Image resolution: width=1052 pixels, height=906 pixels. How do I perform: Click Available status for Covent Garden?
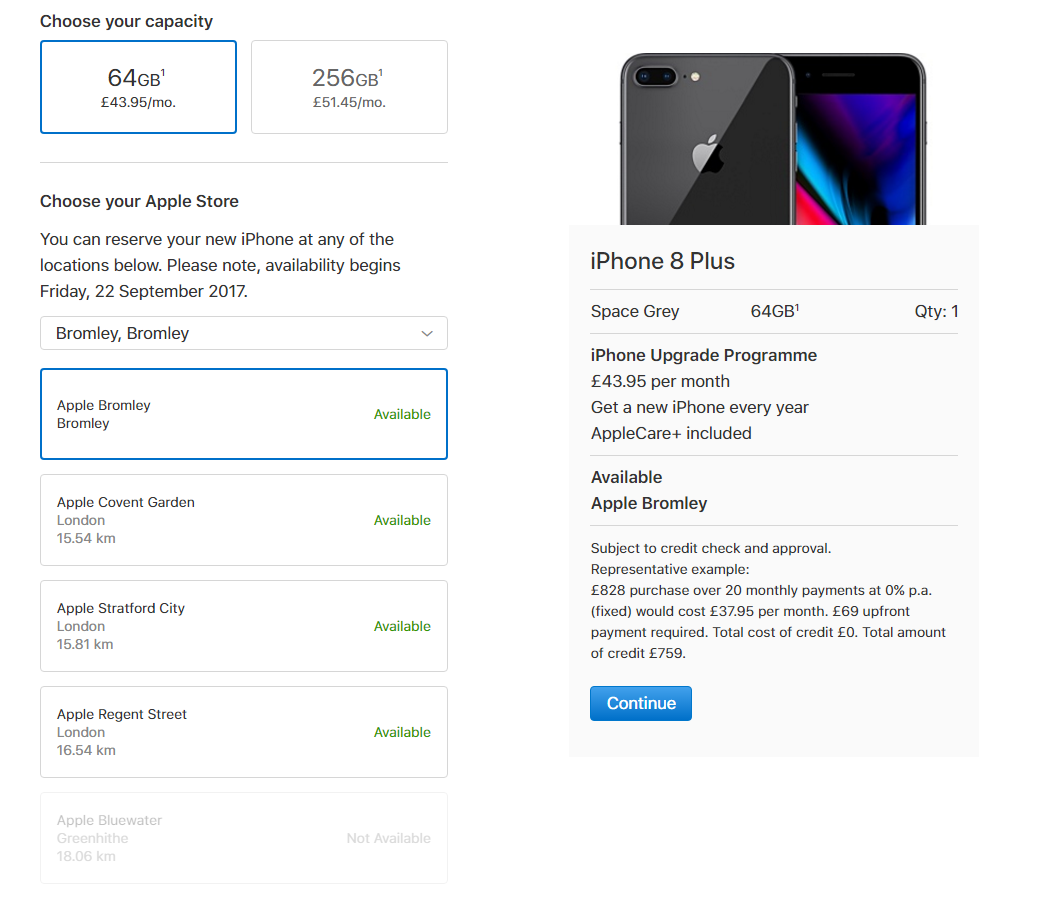(402, 520)
